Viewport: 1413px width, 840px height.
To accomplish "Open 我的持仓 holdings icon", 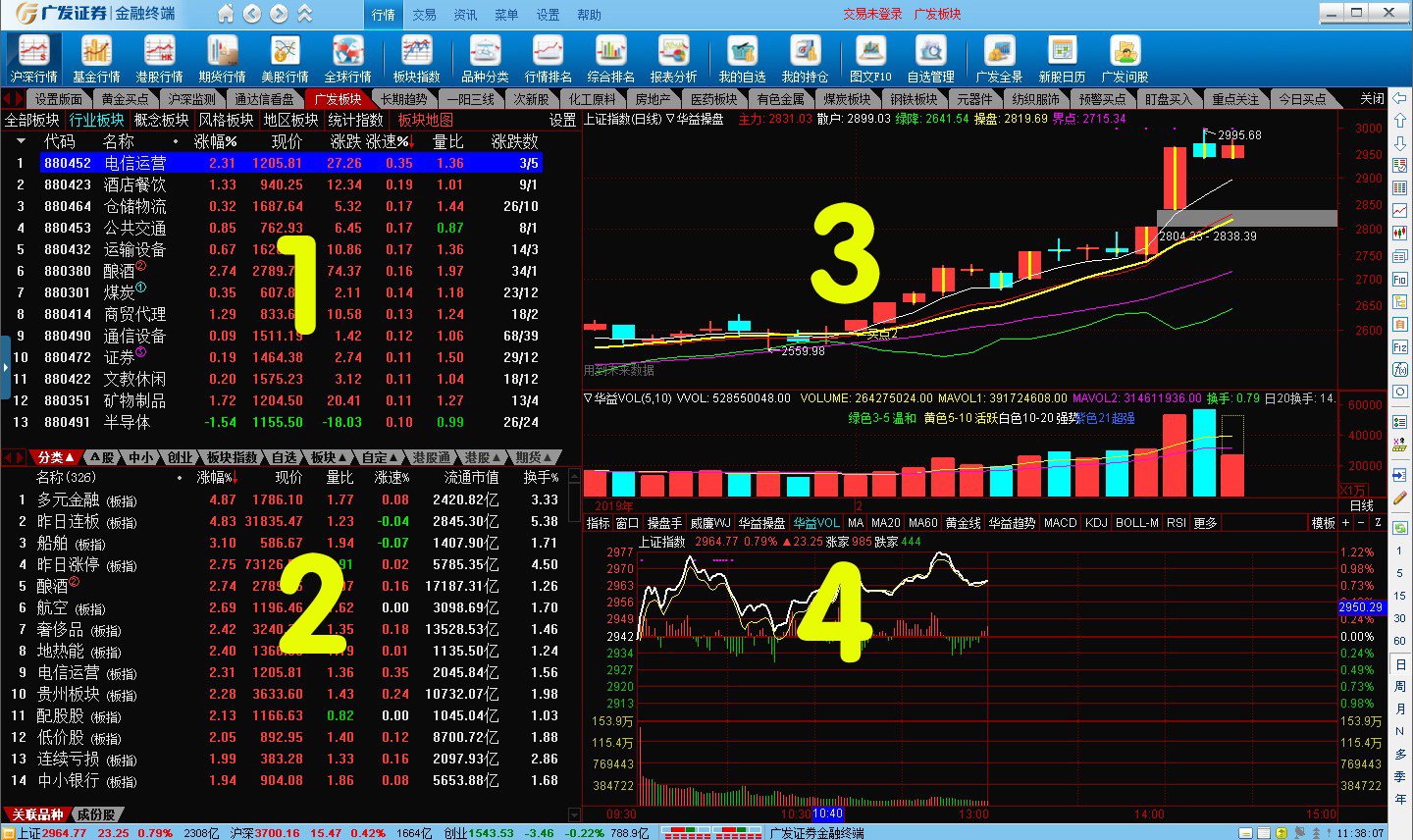I will [x=805, y=59].
